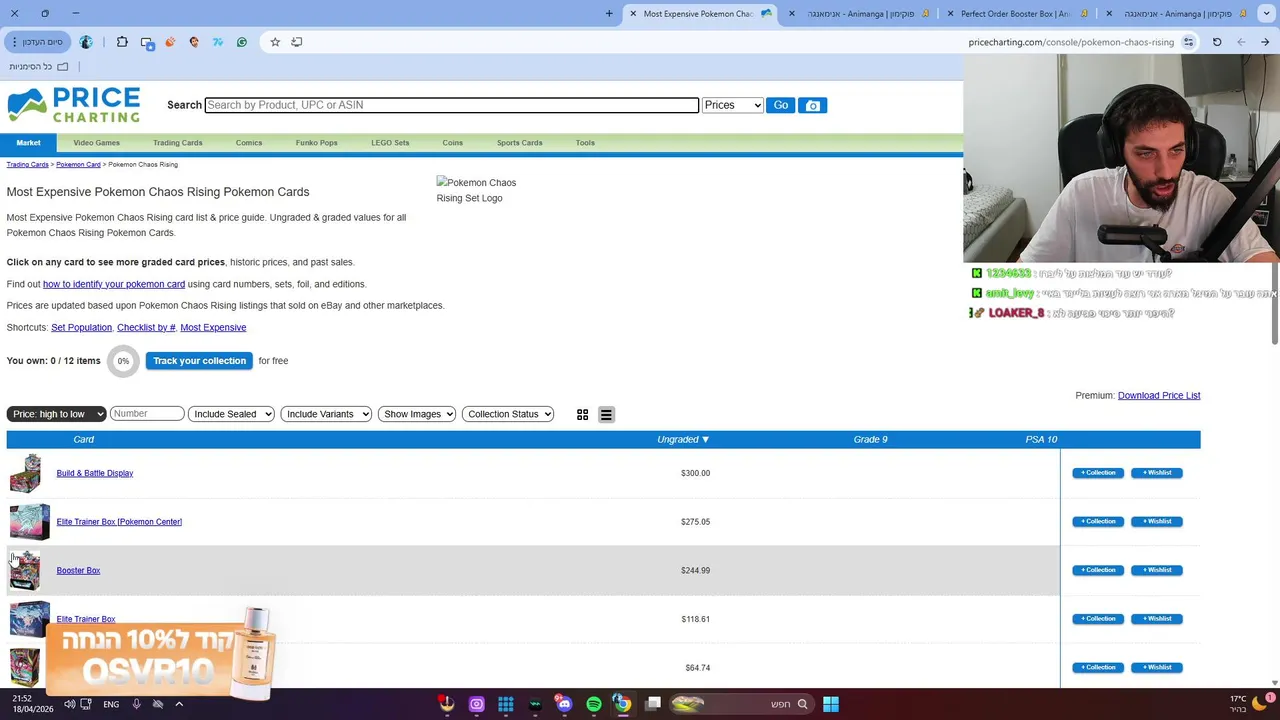Click the 0% collection progress circle
Image resolution: width=1280 pixels, height=720 pixels.
123,361
